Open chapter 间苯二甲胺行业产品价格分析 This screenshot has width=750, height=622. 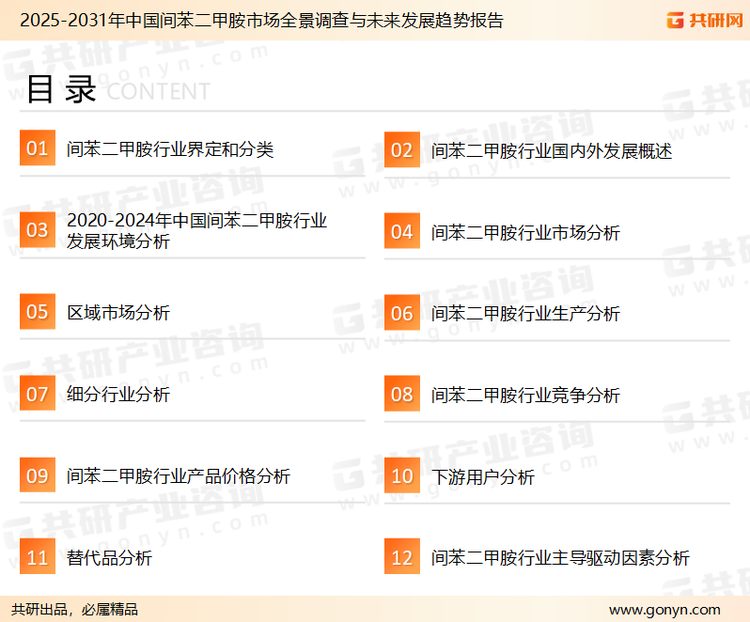[178, 476]
